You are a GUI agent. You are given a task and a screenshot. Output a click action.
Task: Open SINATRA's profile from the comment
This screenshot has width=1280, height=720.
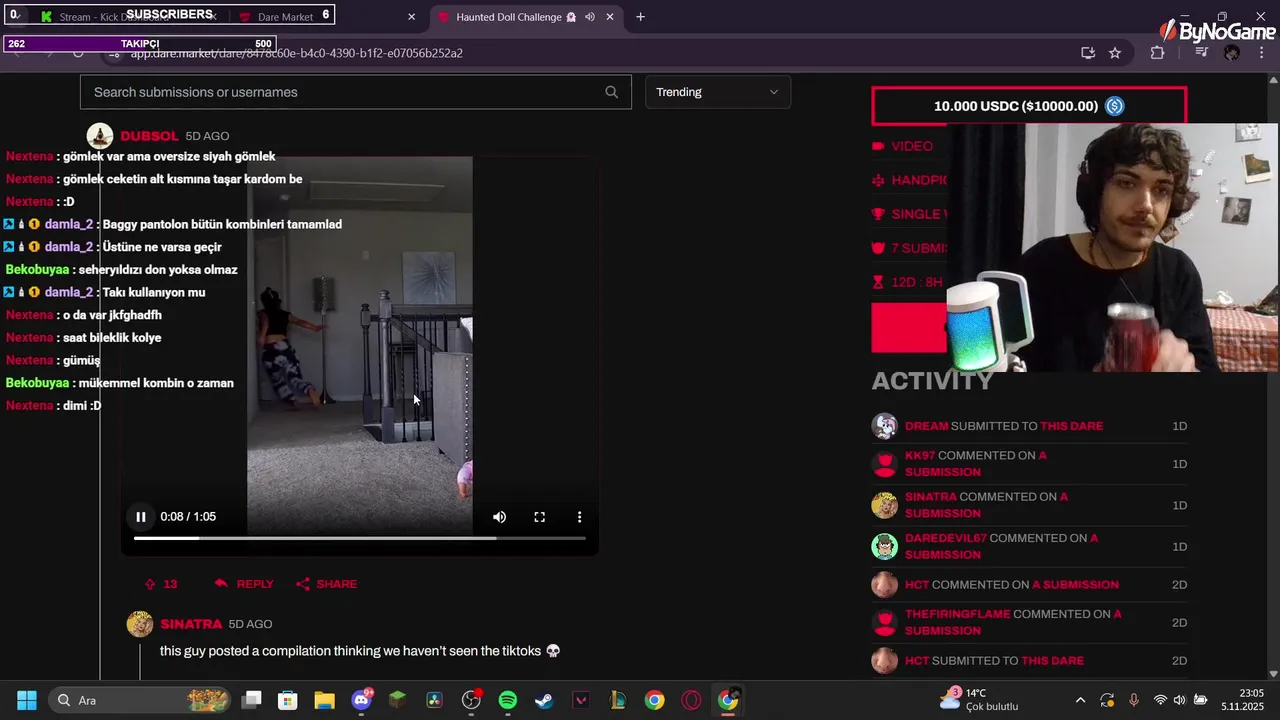tap(191, 624)
